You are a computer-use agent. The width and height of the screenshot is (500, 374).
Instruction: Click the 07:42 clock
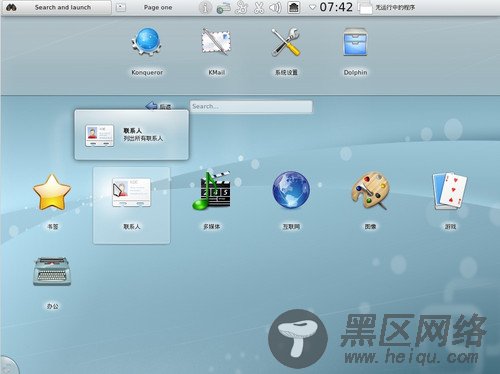click(x=336, y=7)
